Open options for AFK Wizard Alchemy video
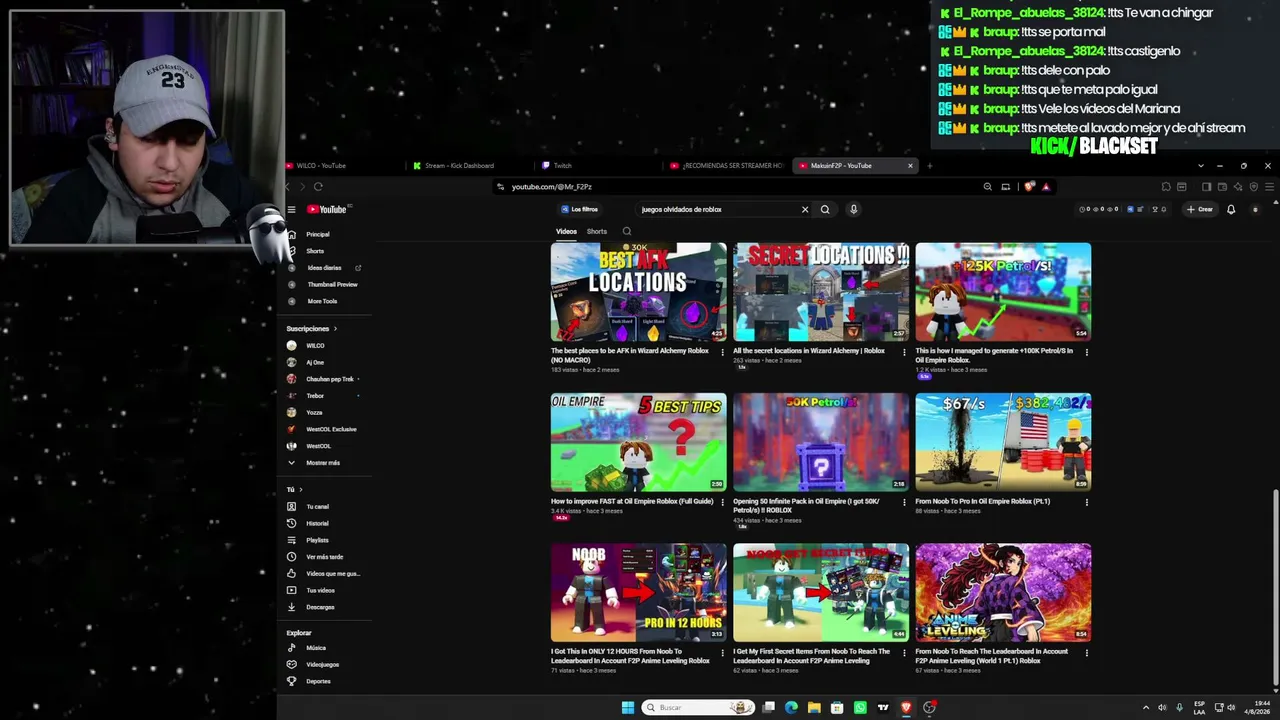Screen dimensions: 1280x720 pyautogui.click(x=723, y=352)
